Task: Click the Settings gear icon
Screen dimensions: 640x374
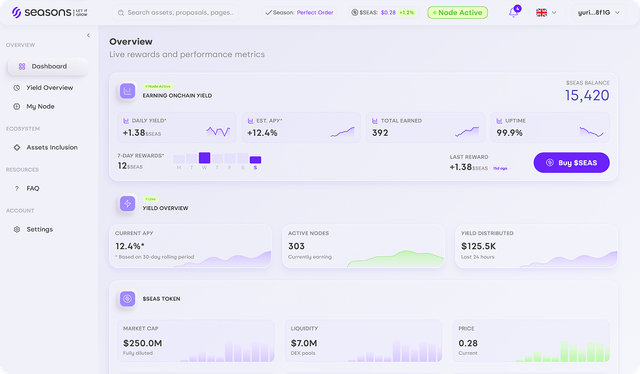Action: pyautogui.click(x=17, y=229)
